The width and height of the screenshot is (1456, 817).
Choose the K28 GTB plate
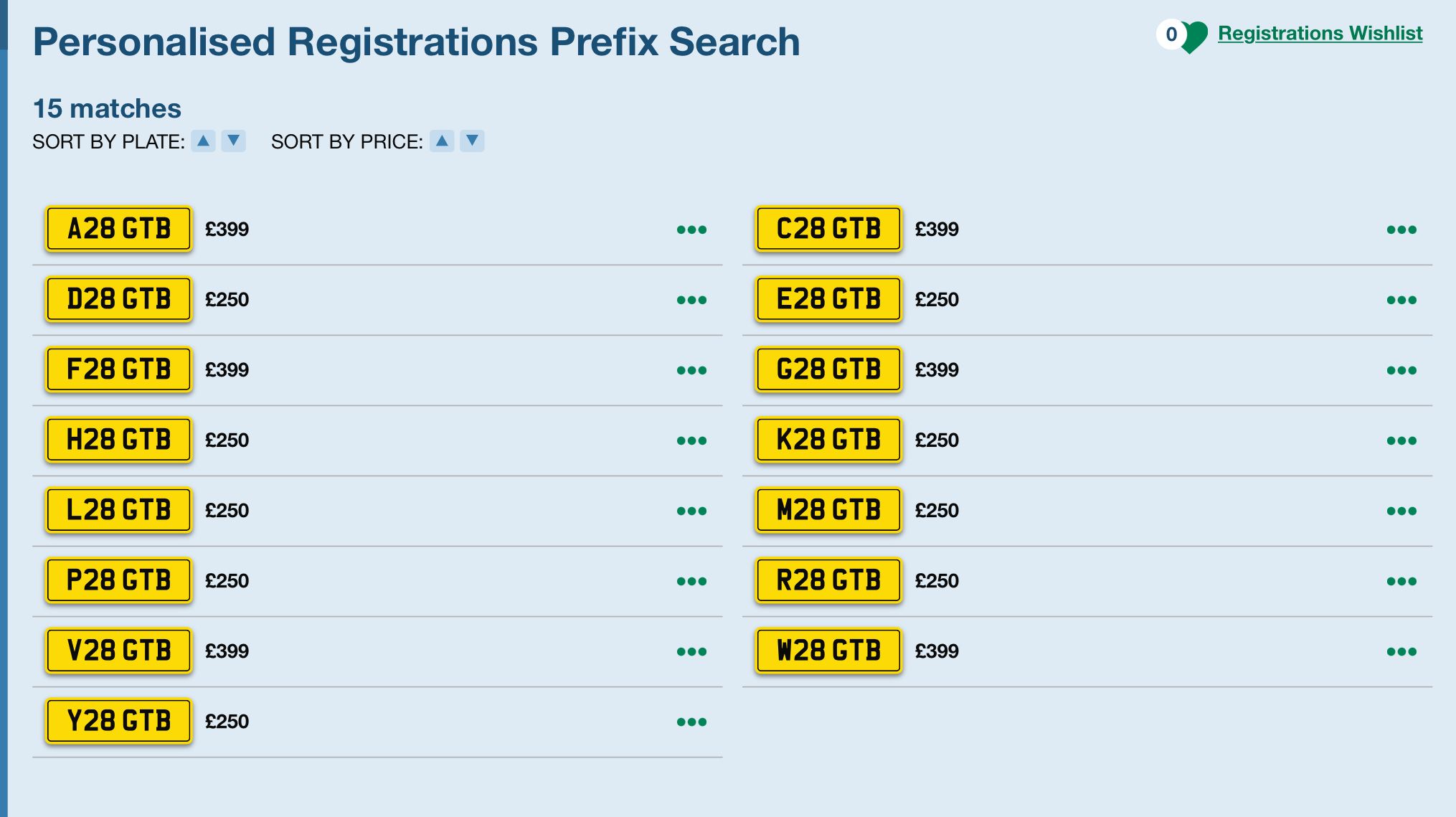[x=828, y=440]
